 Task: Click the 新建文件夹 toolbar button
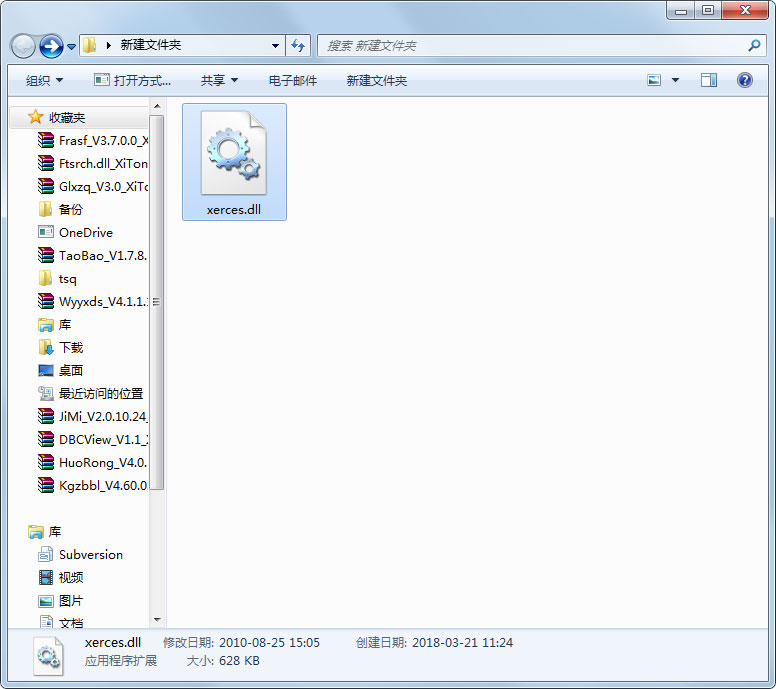(x=377, y=80)
